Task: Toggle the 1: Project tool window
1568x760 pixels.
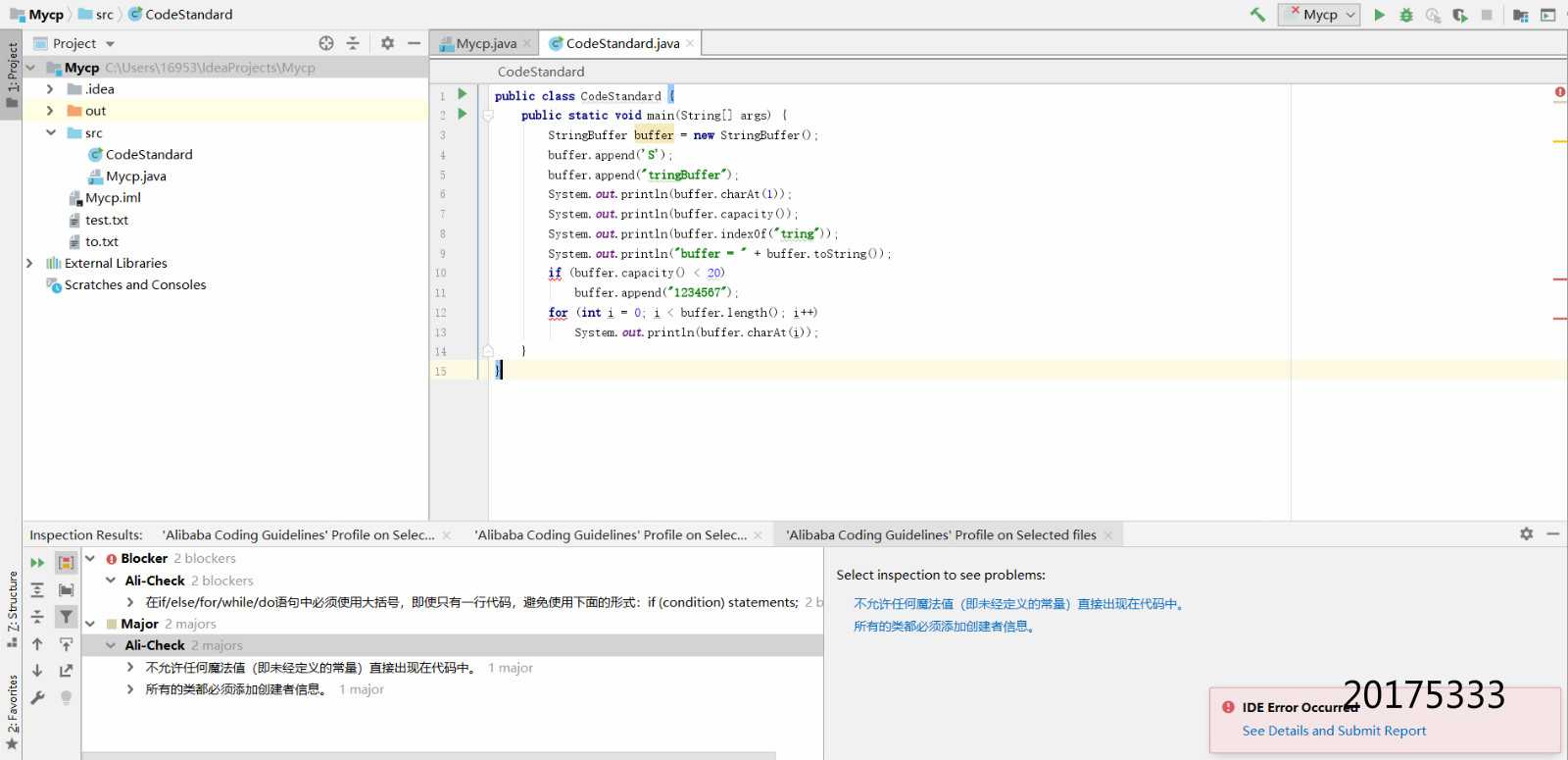Action: (12, 76)
